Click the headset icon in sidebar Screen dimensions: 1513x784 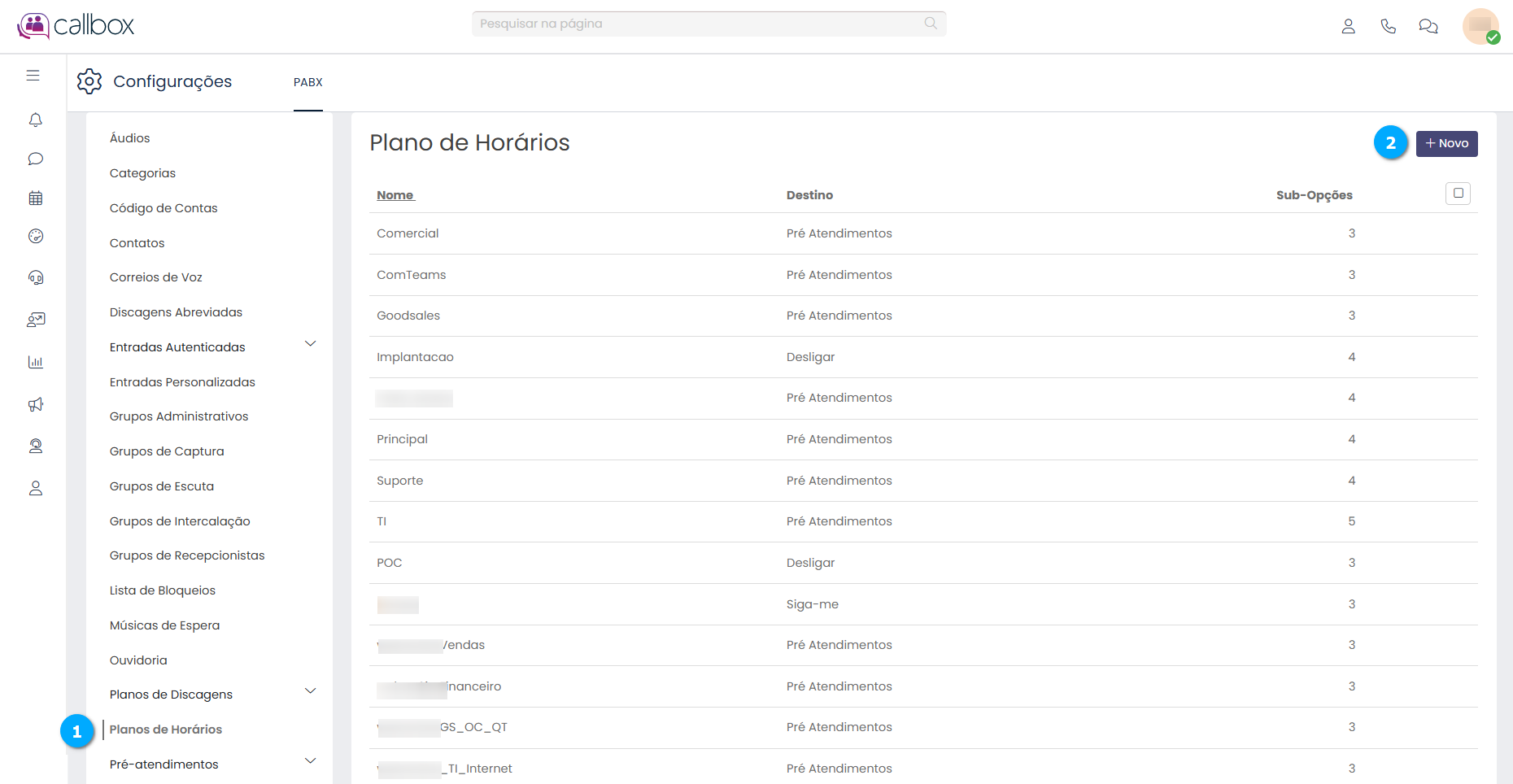click(x=35, y=277)
